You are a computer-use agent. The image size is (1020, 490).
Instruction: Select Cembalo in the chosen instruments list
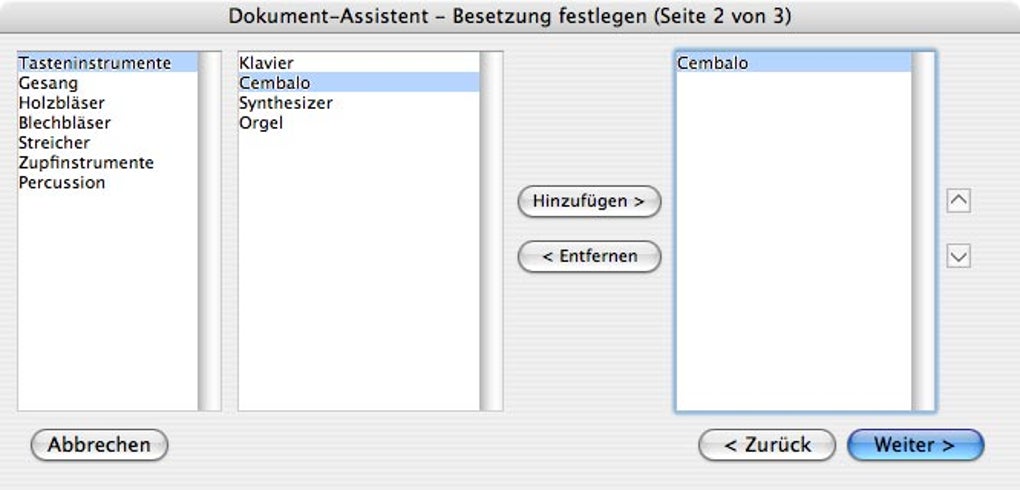pos(712,63)
